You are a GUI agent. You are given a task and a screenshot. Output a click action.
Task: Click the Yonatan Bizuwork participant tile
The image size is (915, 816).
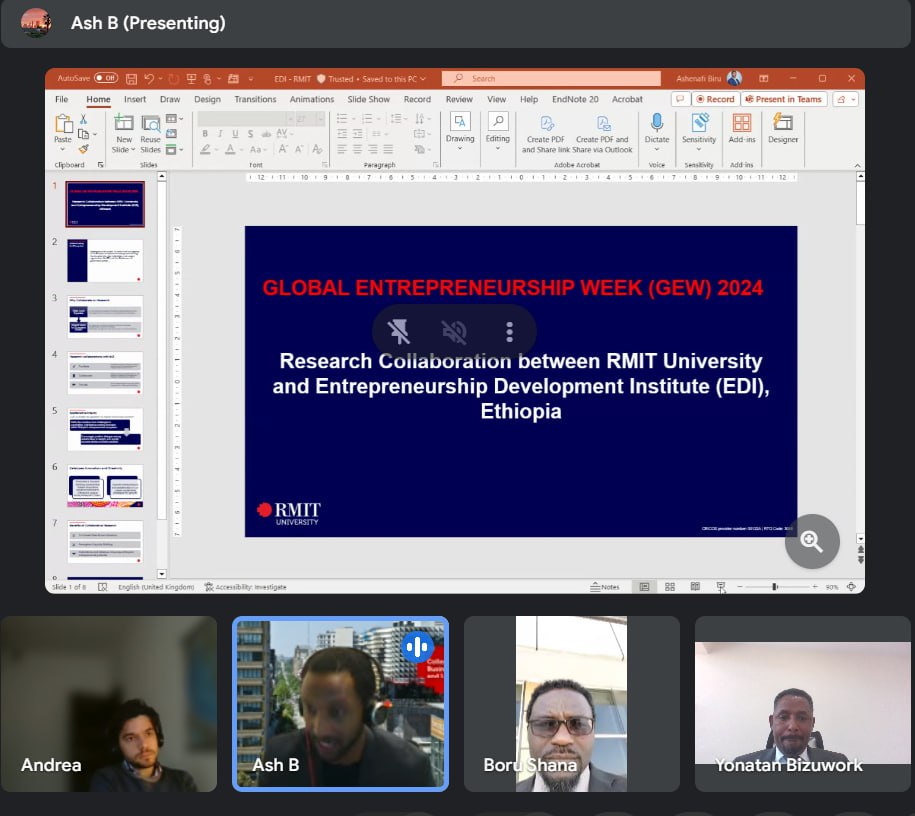click(x=802, y=704)
